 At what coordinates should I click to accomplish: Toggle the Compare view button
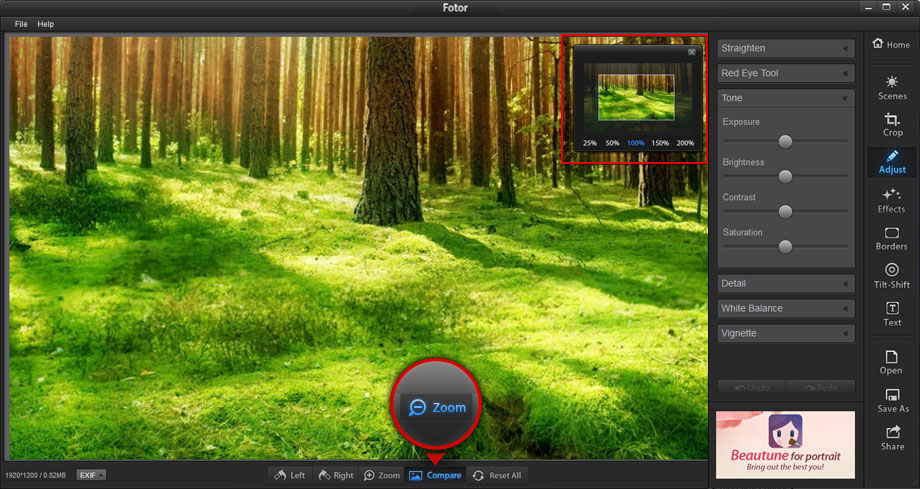click(x=435, y=475)
